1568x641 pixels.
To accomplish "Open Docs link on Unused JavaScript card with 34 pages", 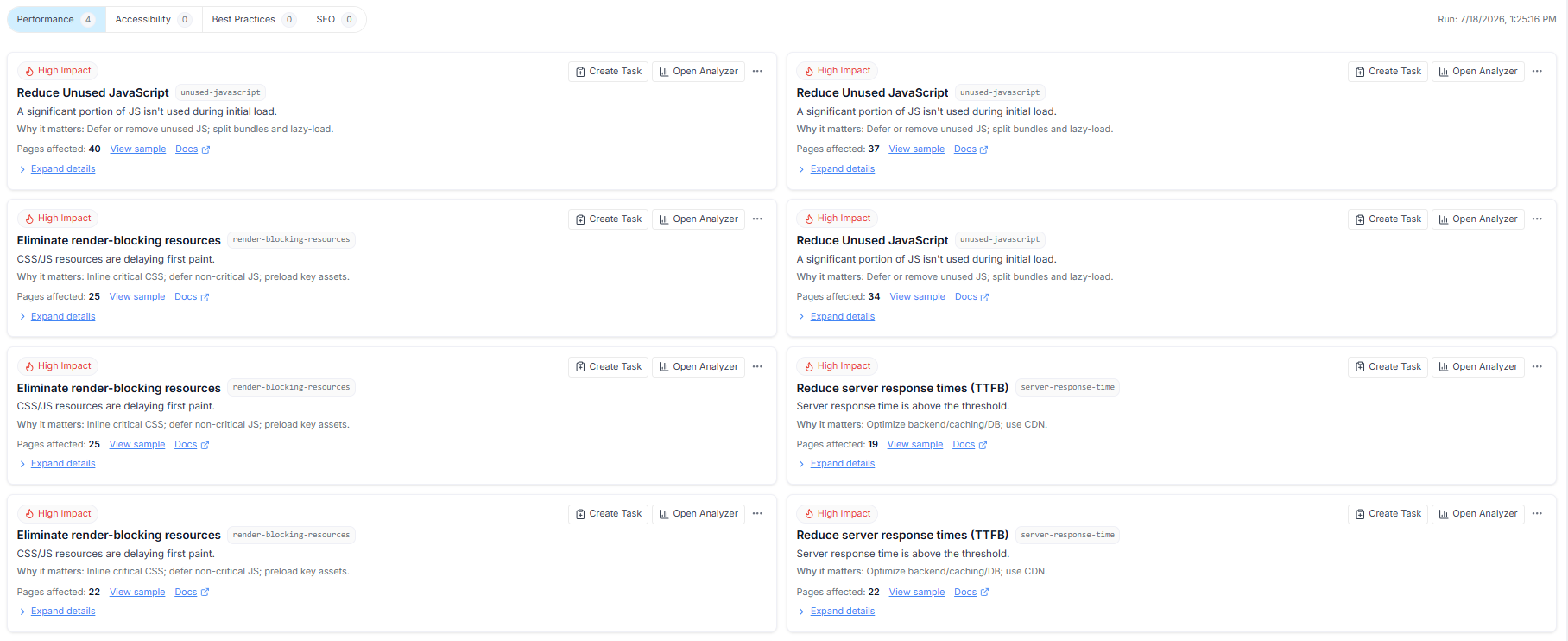I will click(x=972, y=297).
